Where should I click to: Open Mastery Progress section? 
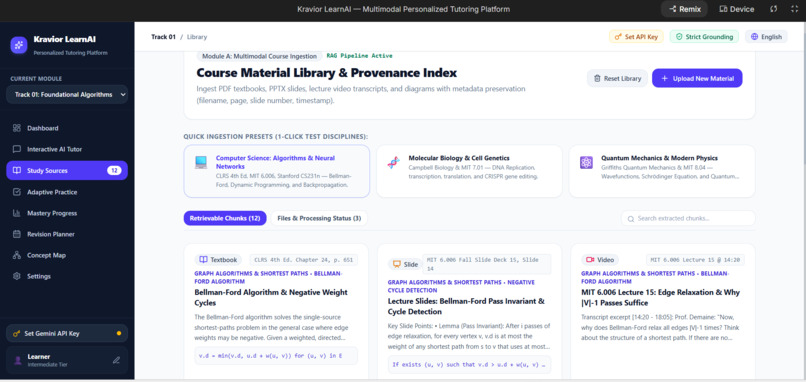click(67, 213)
